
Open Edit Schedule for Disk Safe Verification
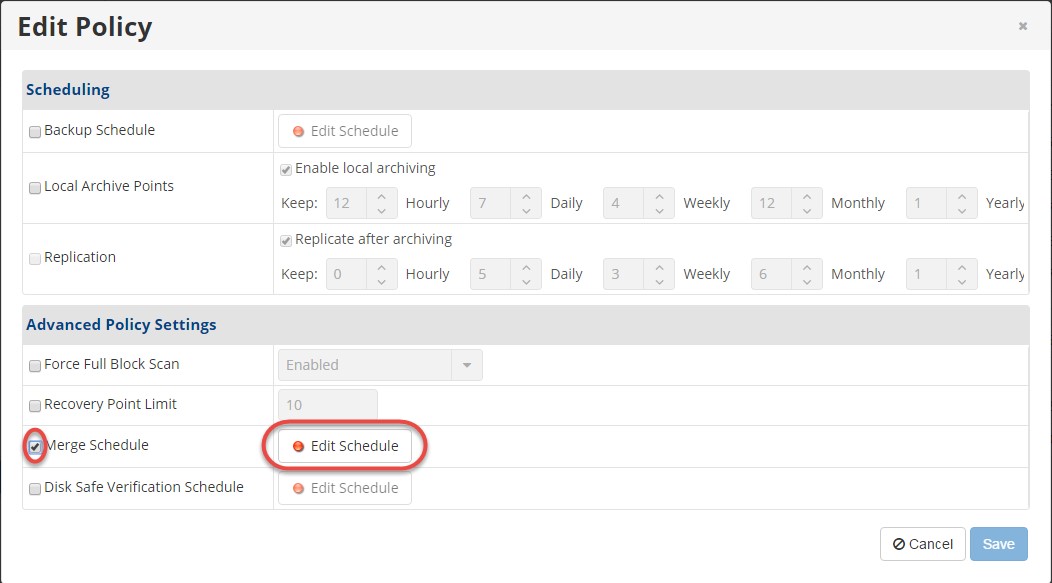[x=345, y=488]
